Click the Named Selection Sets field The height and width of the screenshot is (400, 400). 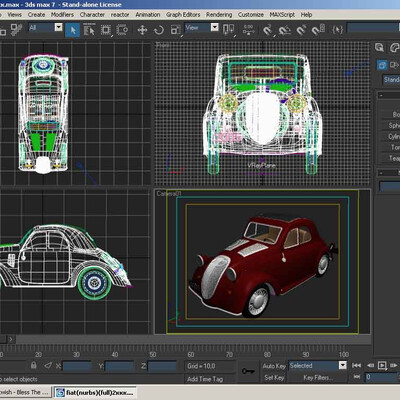coord(373,28)
